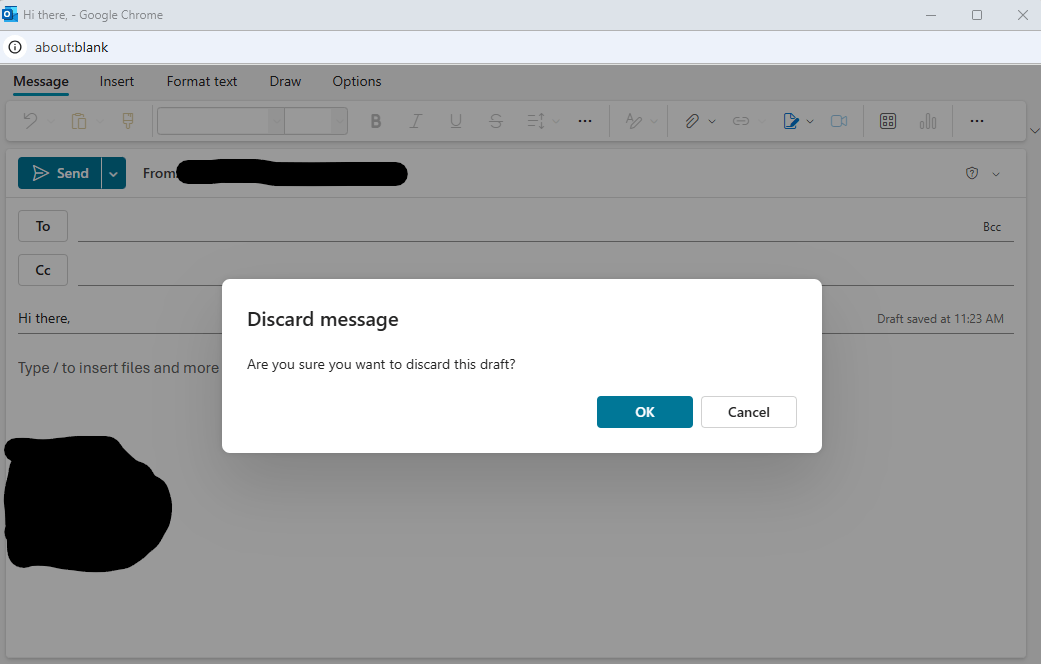Close the Chrome window
The width and height of the screenshot is (1041, 664).
[x=1022, y=15]
